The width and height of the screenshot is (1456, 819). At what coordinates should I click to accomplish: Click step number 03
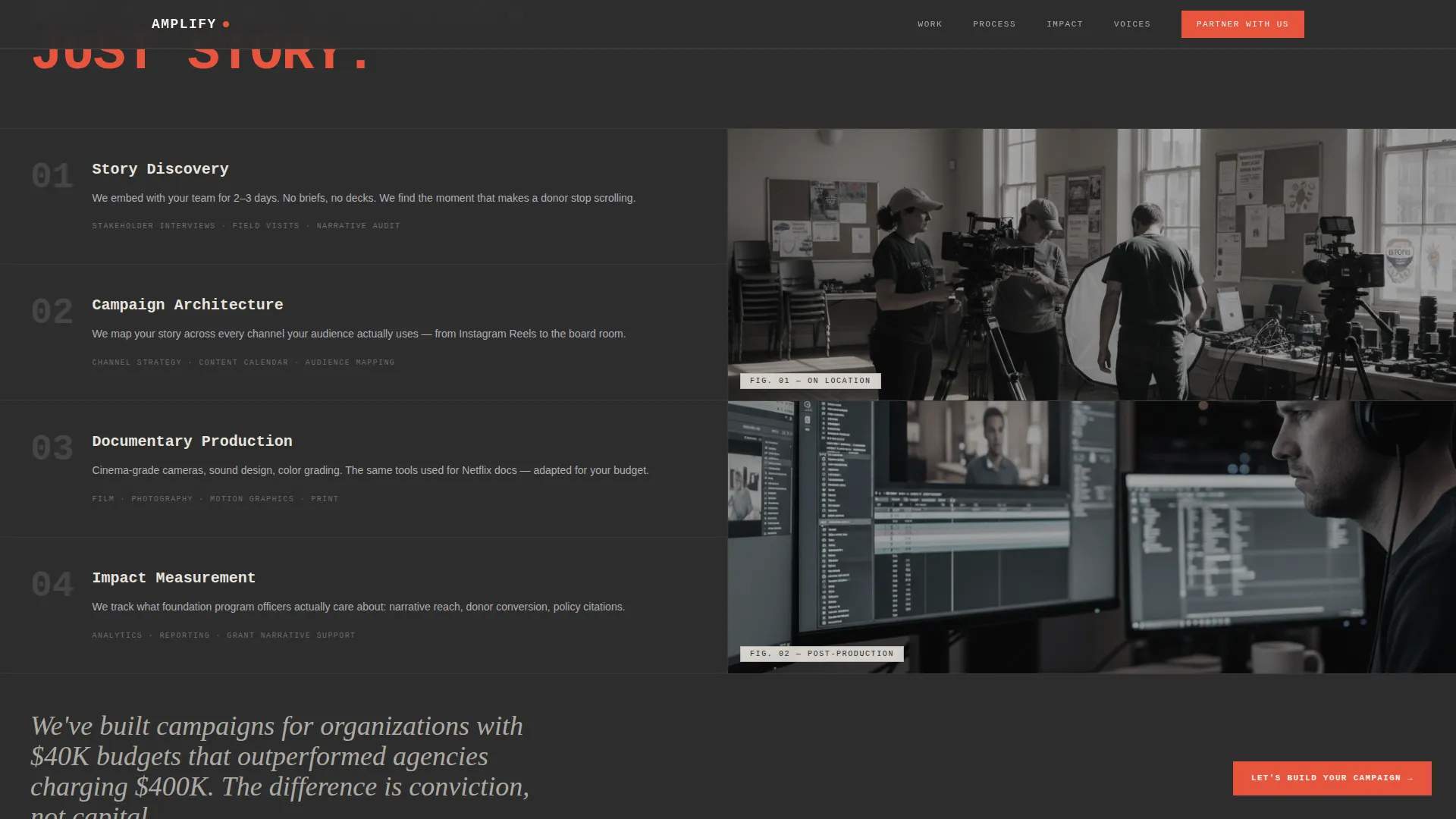(52, 448)
